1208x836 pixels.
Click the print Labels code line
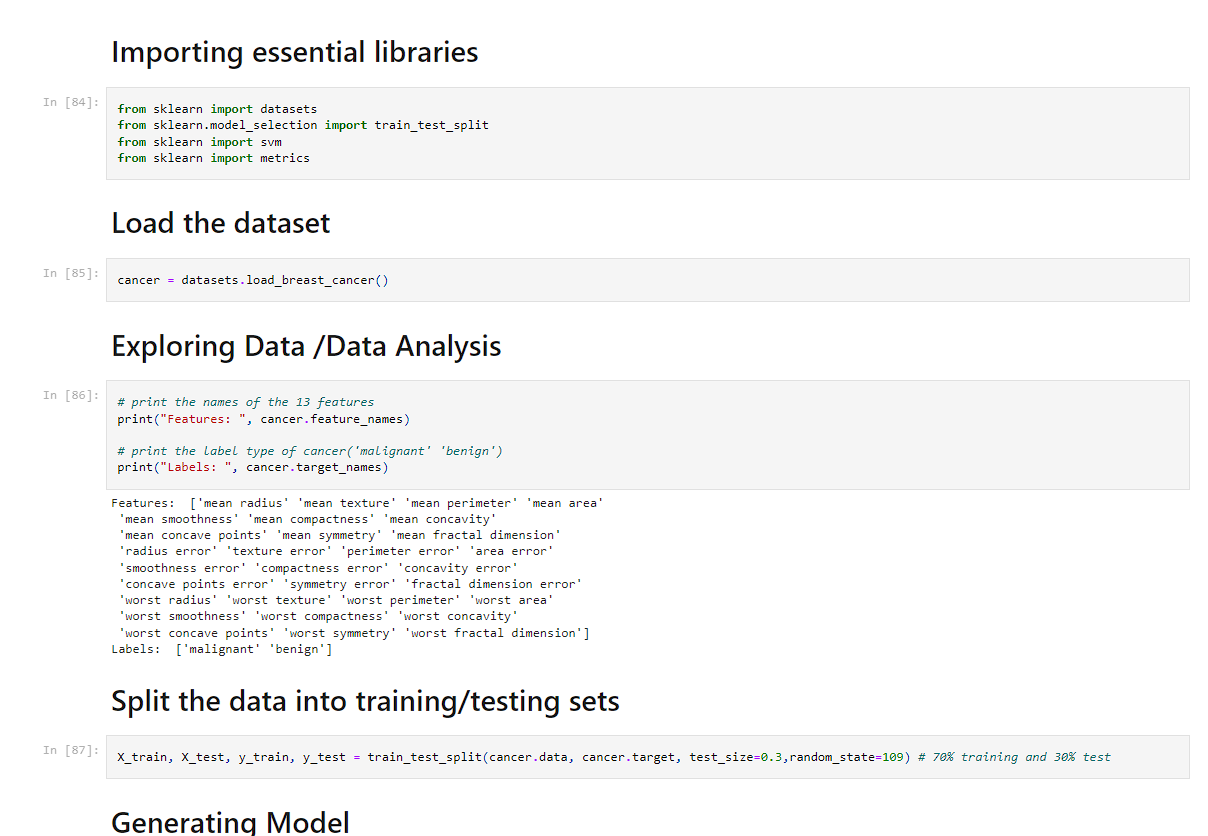[x=252, y=467]
